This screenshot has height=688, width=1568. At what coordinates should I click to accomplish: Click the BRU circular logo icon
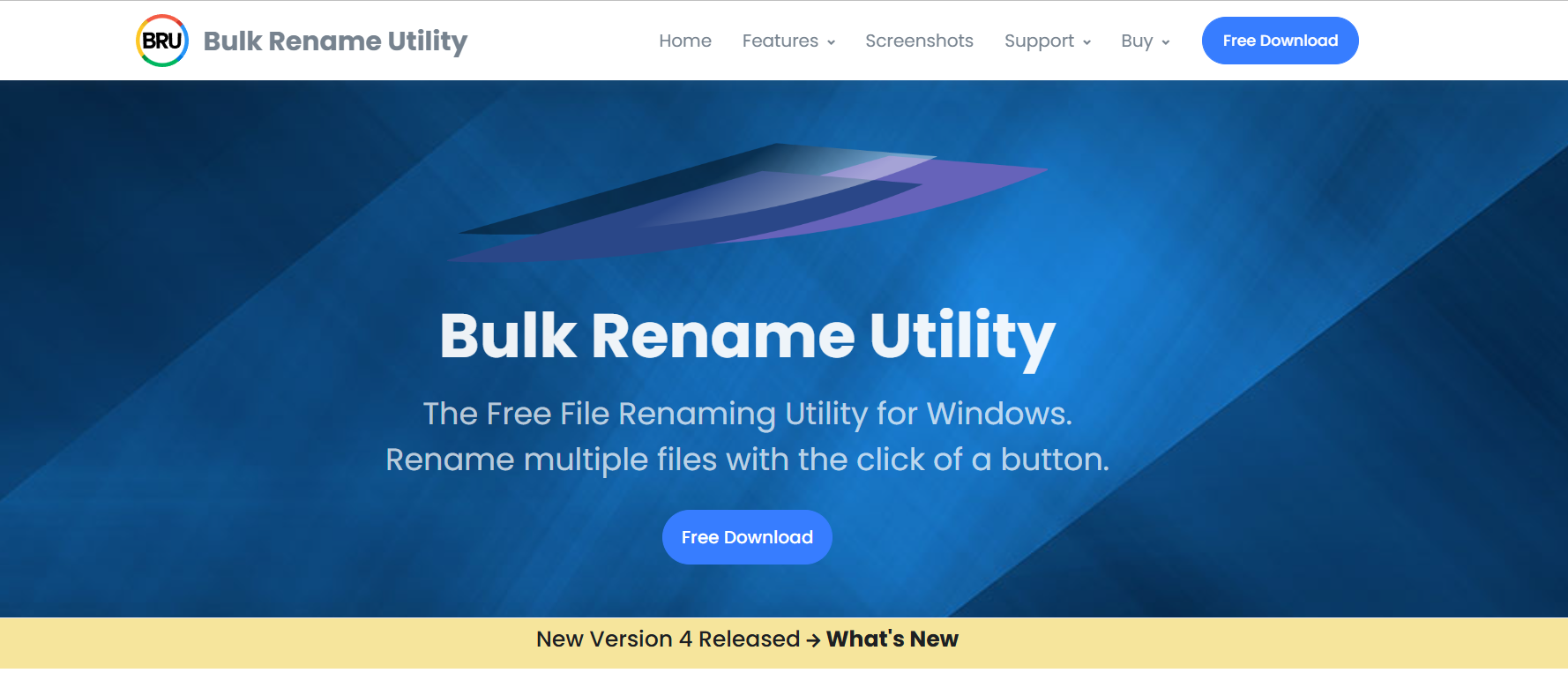coord(162,41)
